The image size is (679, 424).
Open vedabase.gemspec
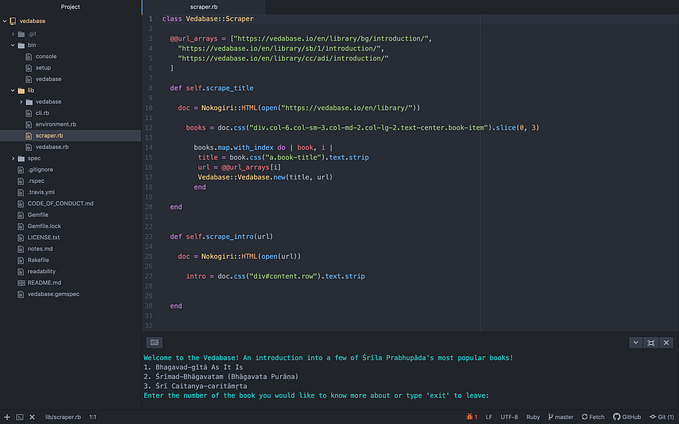click(x=53, y=294)
